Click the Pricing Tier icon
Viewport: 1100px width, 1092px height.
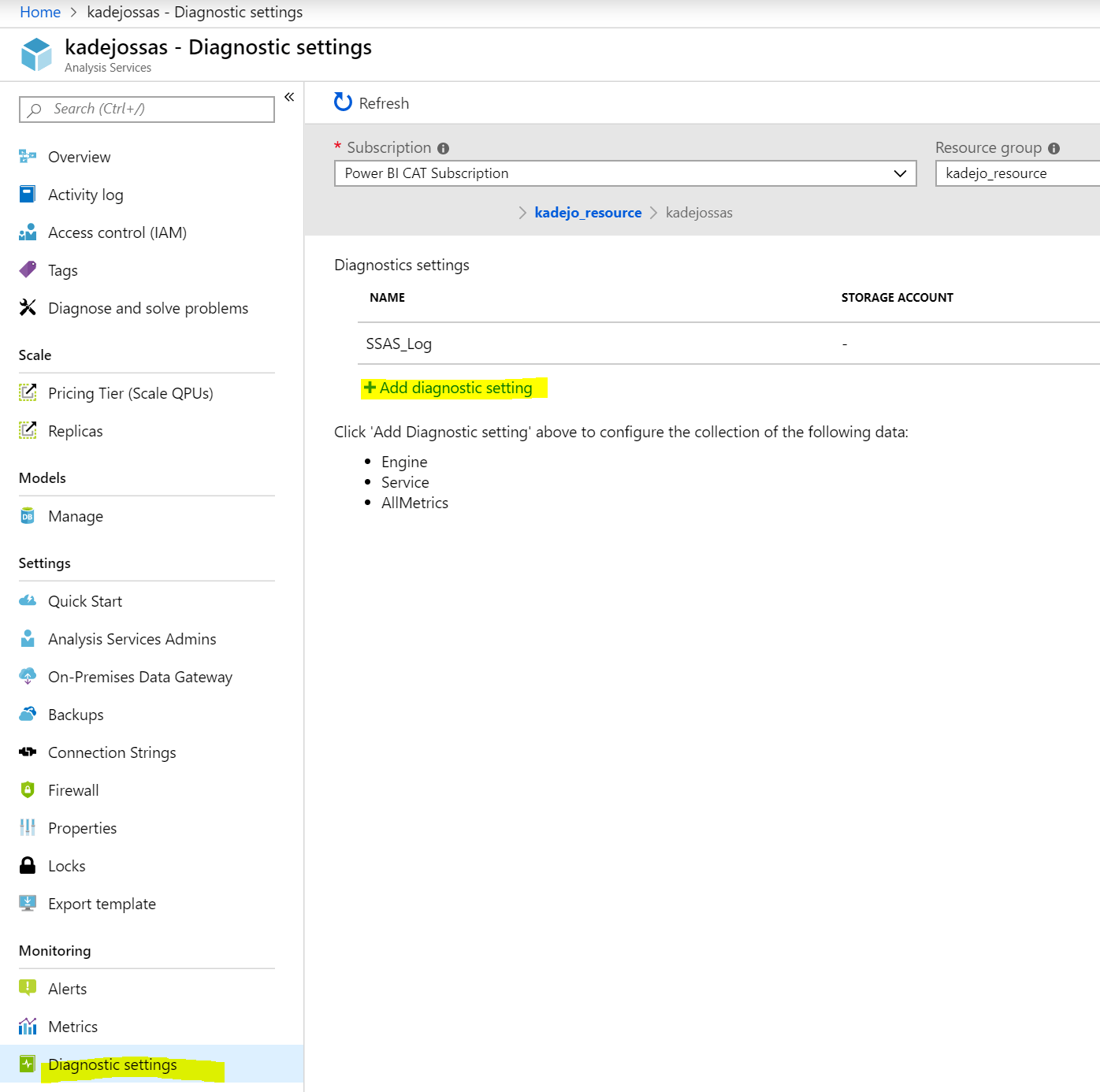pos(28,392)
